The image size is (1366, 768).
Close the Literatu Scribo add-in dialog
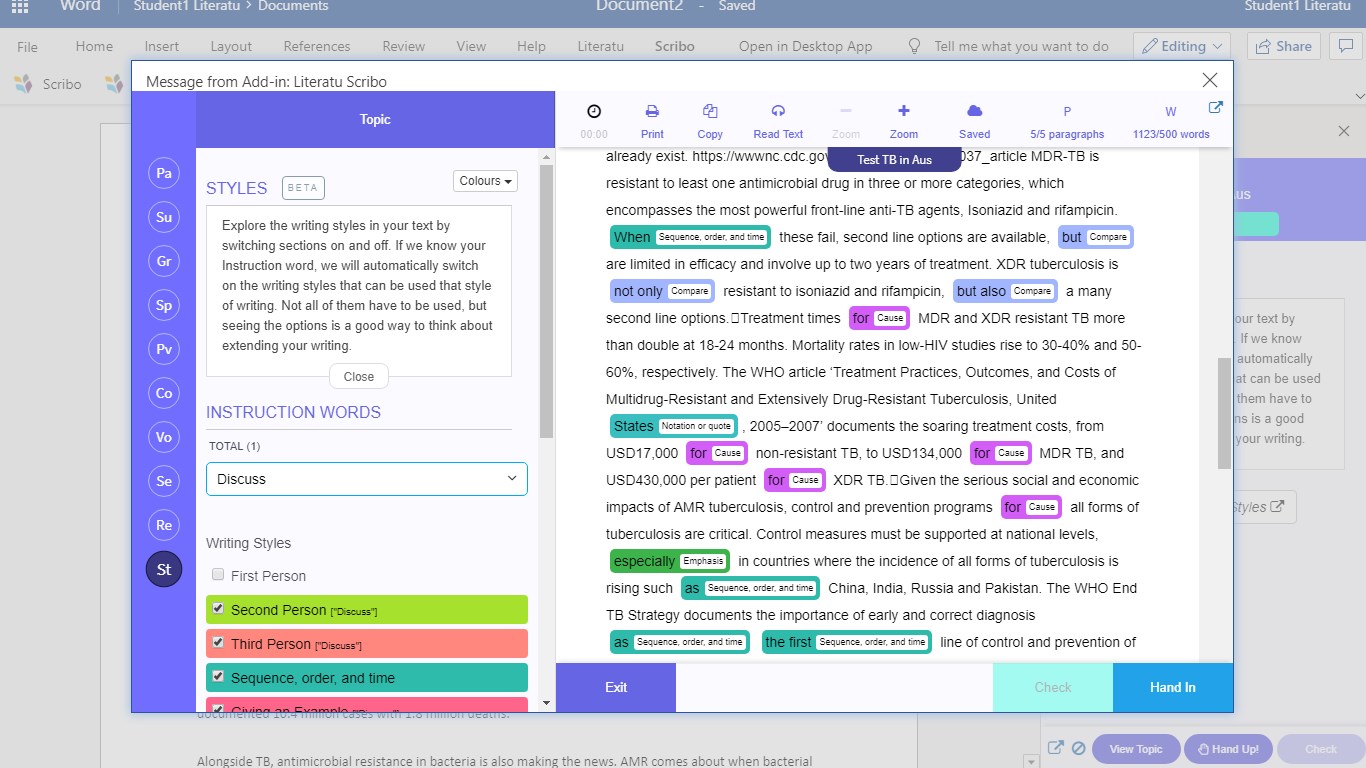pos(1210,80)
